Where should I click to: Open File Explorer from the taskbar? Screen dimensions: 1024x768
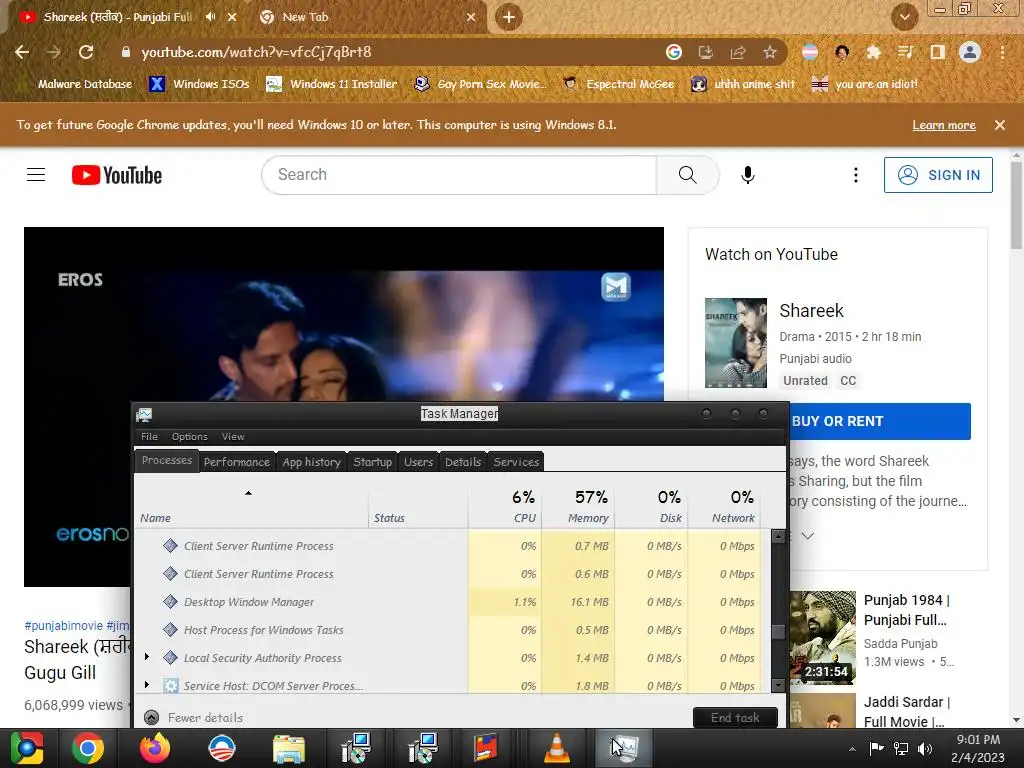289,748
